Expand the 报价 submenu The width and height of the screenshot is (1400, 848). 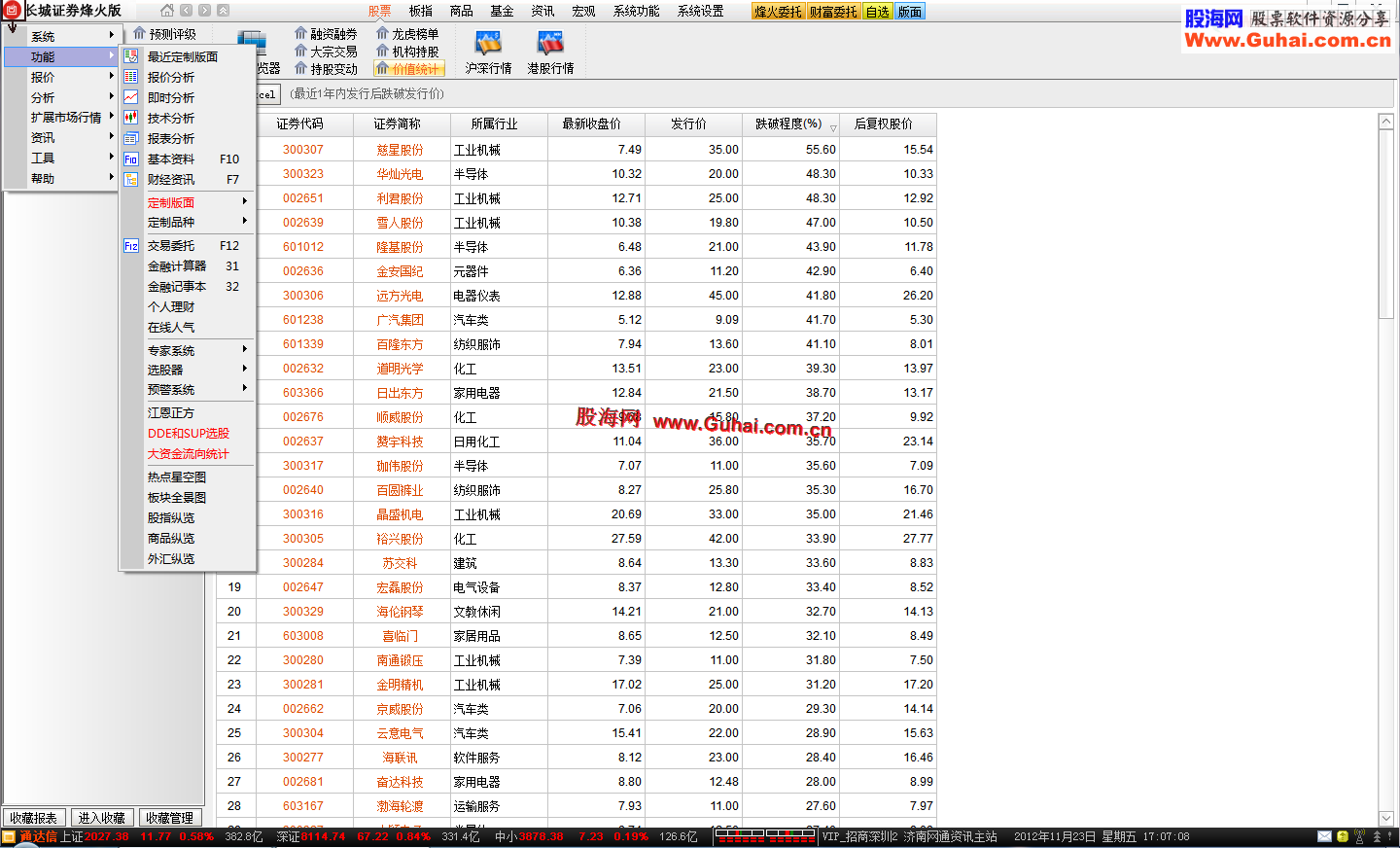click(60, 77)
